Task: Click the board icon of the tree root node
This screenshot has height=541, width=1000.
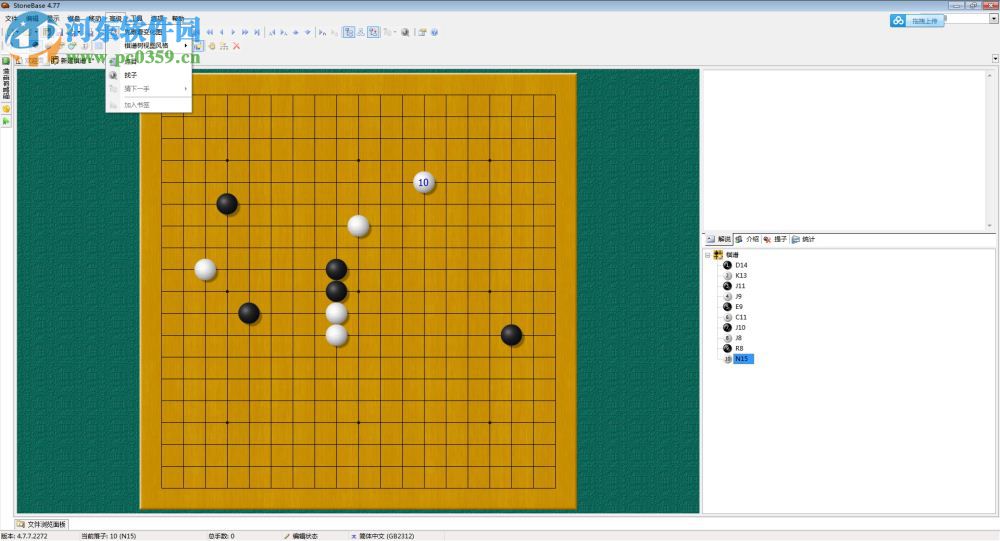Action: pyautogui.click(x=718, y=255)
